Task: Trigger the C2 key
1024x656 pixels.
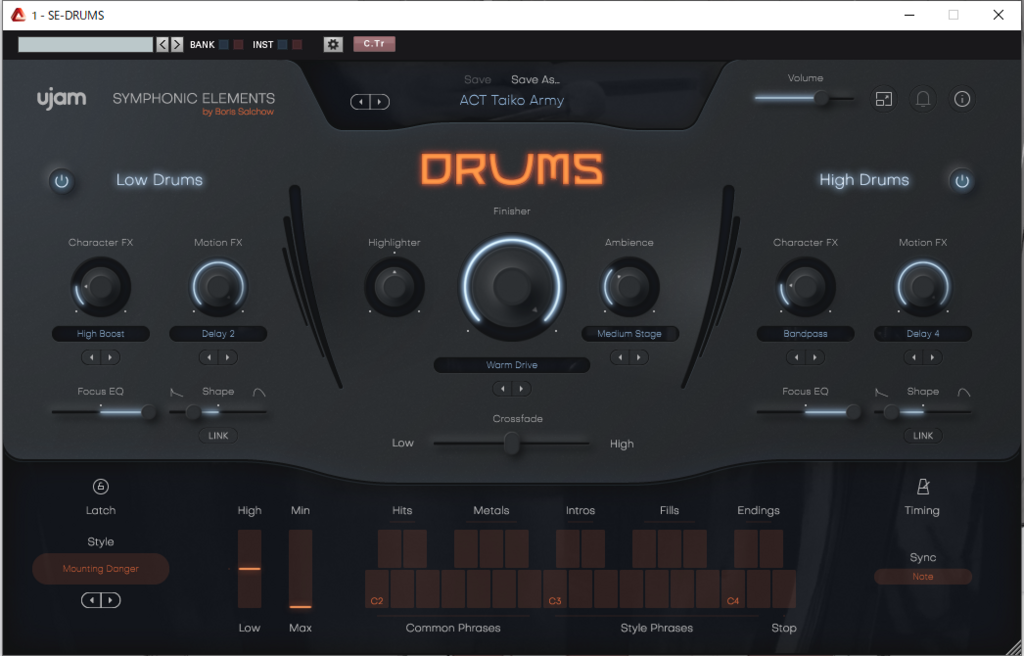Action: click(x=377, y=589)
